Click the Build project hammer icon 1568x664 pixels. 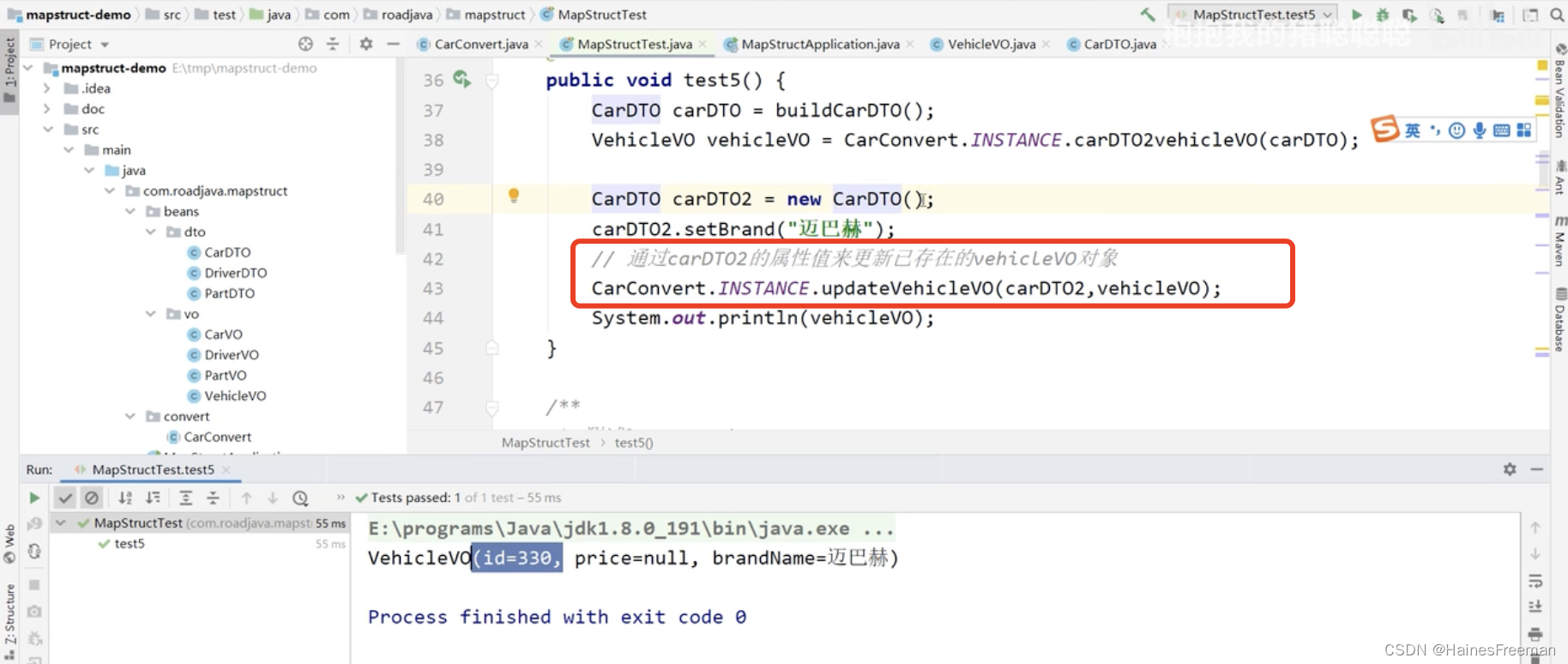point(1148,15)
